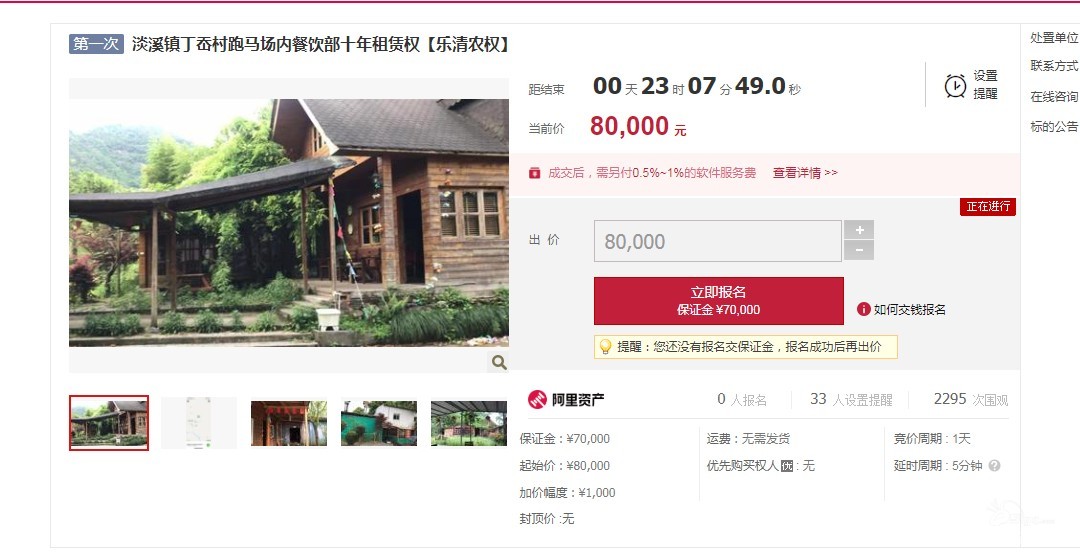Decrease bid with the minus stepper
The height and width of the screenshot is (552, 1080).
859,250
